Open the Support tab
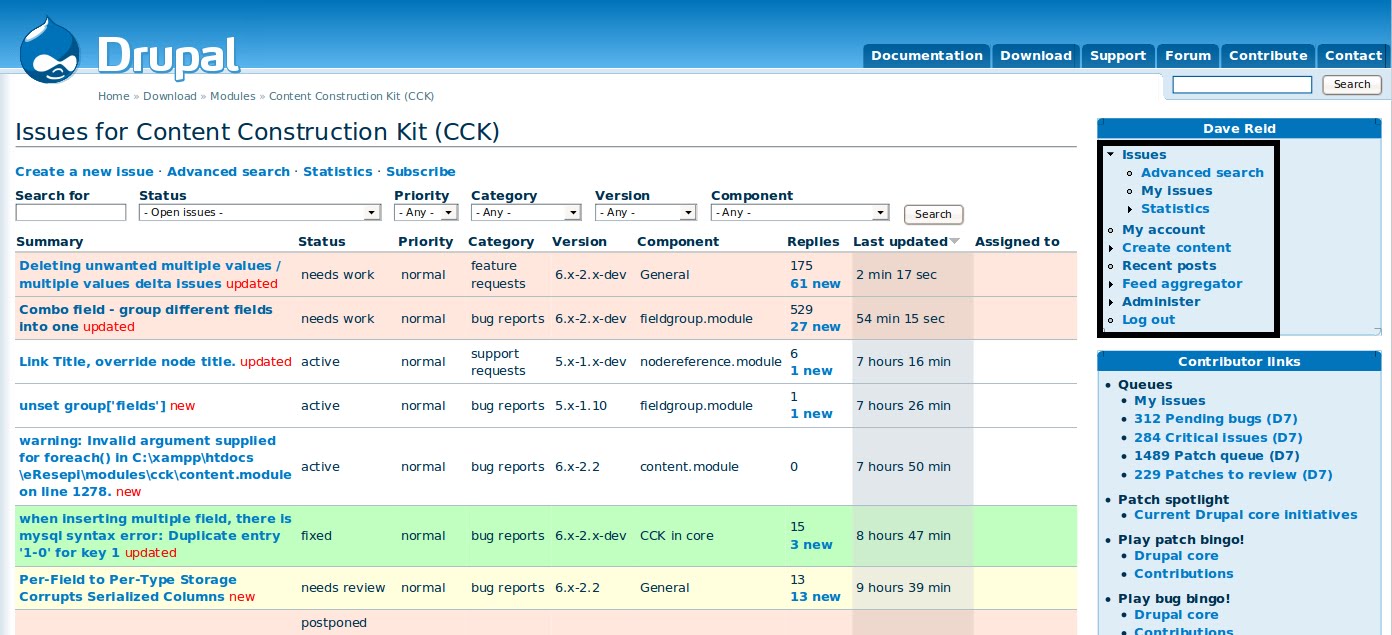 [x=1118, y=56]
